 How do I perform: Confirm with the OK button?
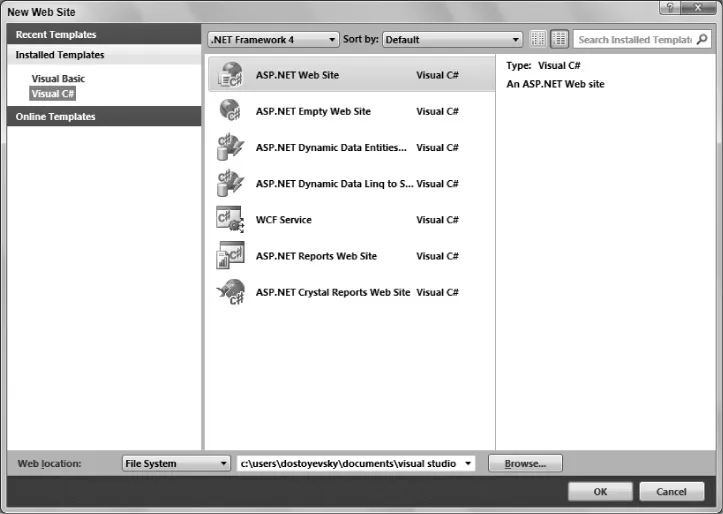point(600,491)
